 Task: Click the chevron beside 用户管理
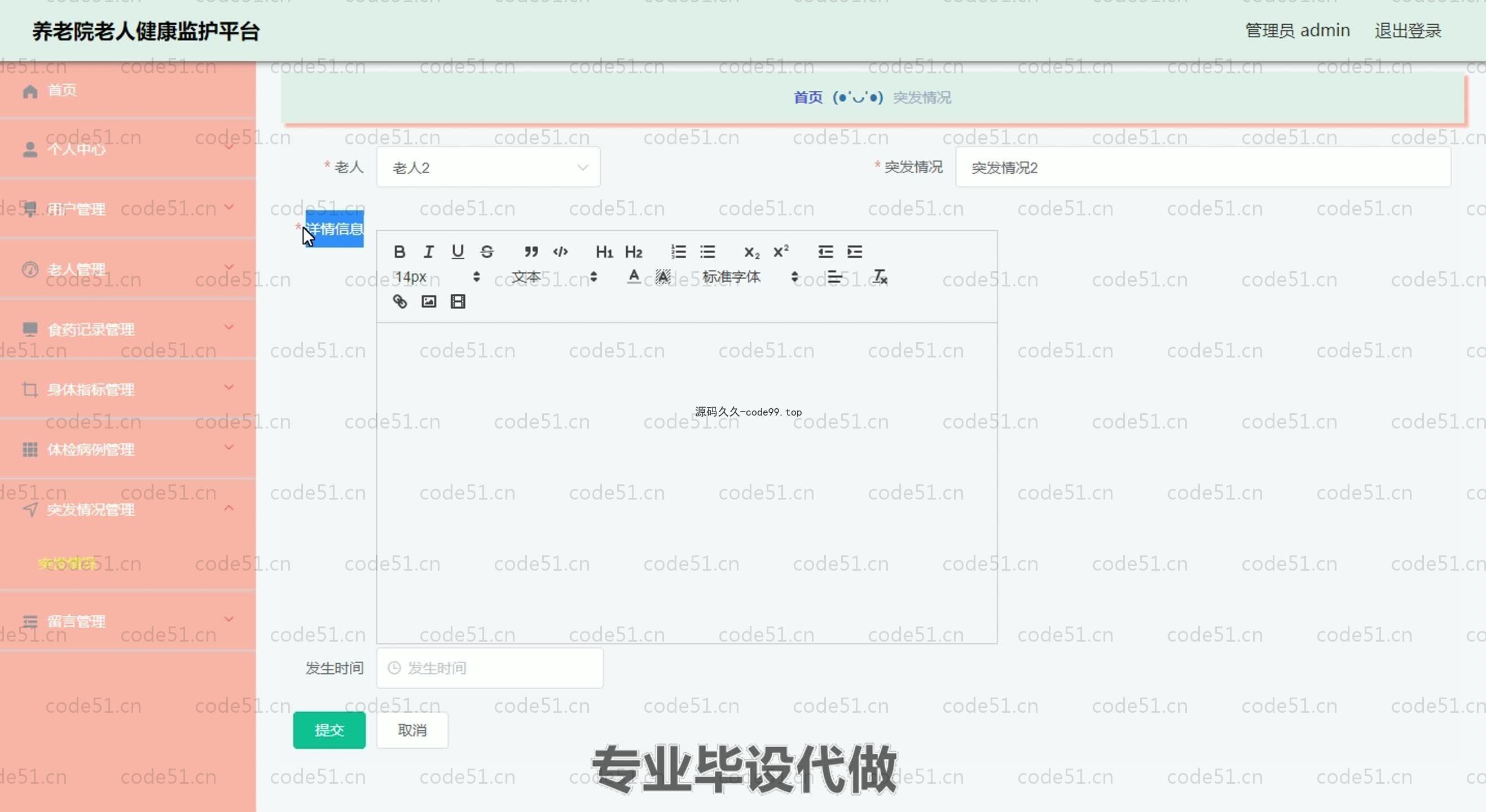[229, 207]
